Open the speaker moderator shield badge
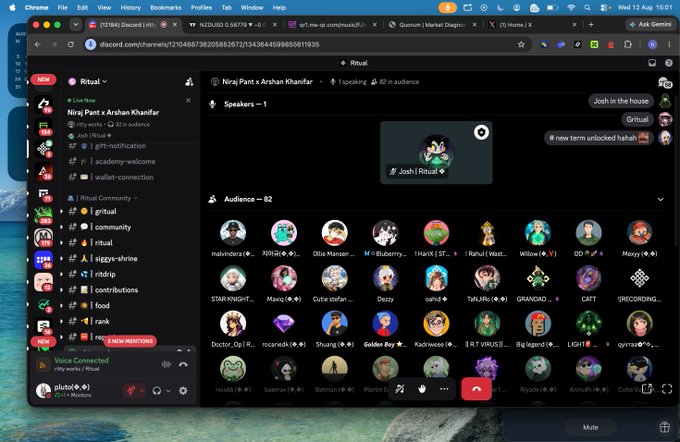The image size is (680, 442). 481,132
